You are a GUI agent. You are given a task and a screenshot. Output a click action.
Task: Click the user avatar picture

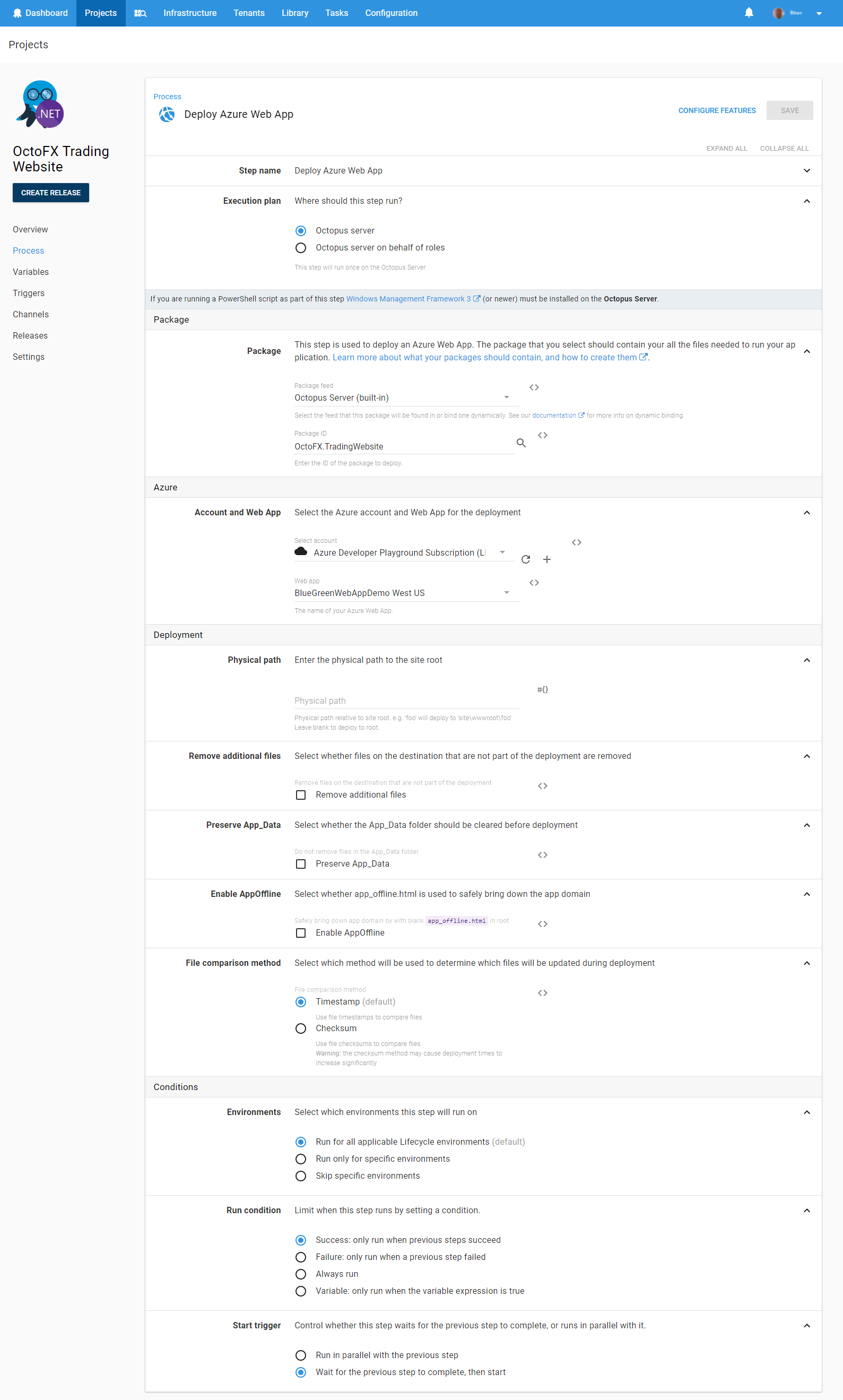click(x=778, y=13)
